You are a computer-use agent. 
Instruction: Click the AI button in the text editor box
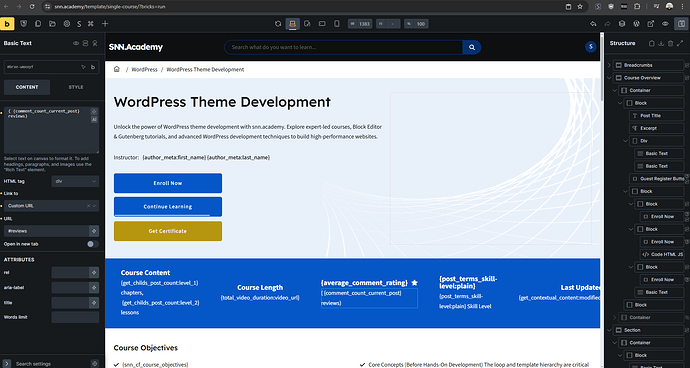(94, 120)
